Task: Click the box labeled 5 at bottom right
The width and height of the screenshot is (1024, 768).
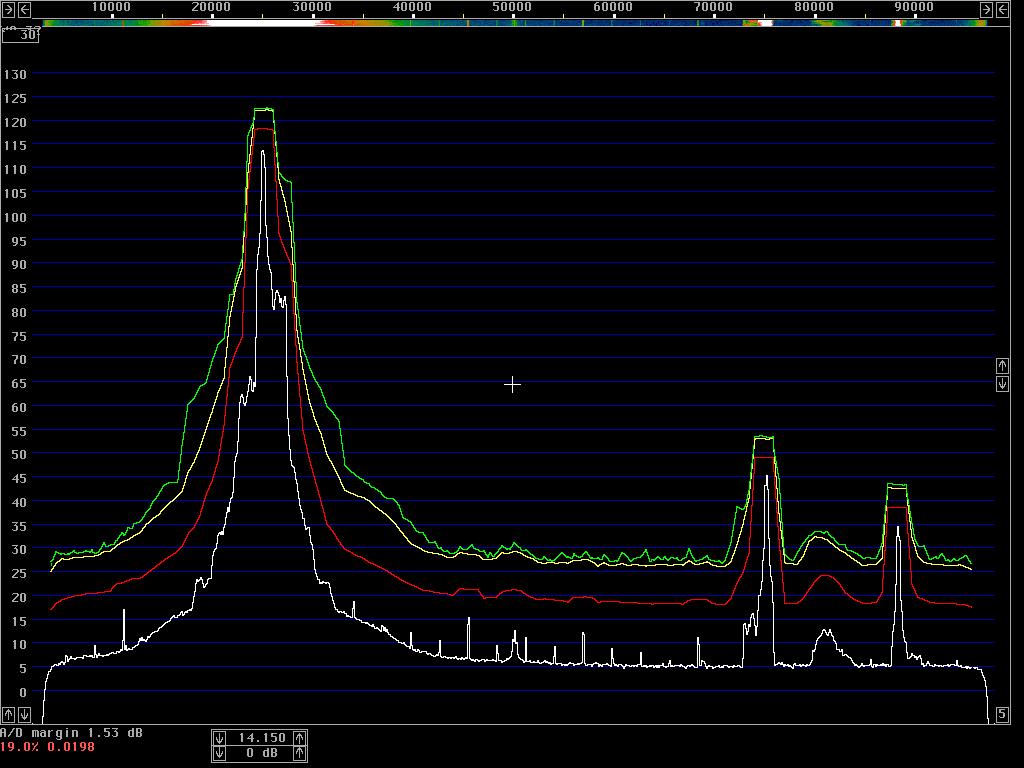Action: click(x=1002, y=714)
